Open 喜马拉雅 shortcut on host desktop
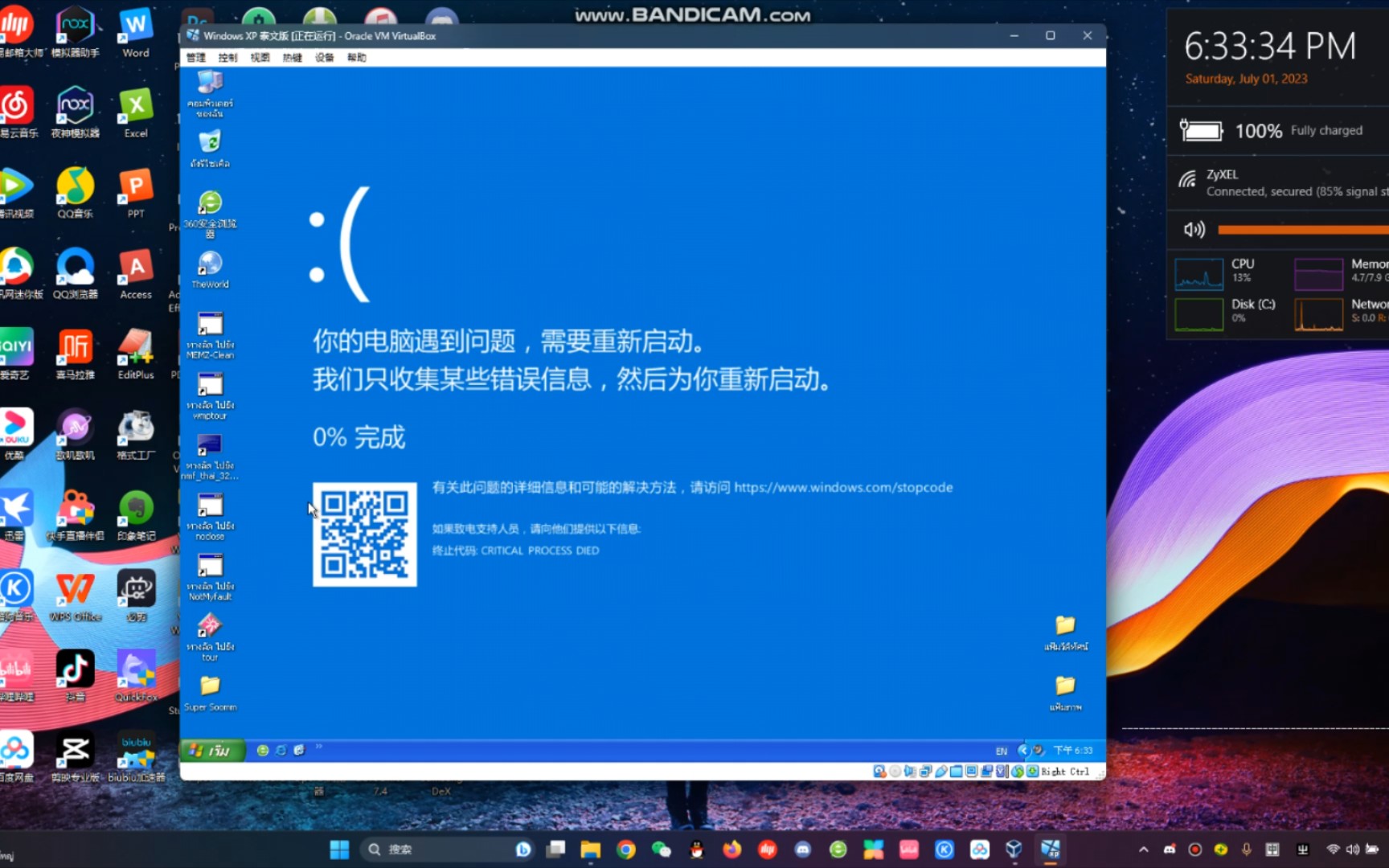Viewport: 1389px width, 868px height. pyautogui.click(x=75, y=354)
